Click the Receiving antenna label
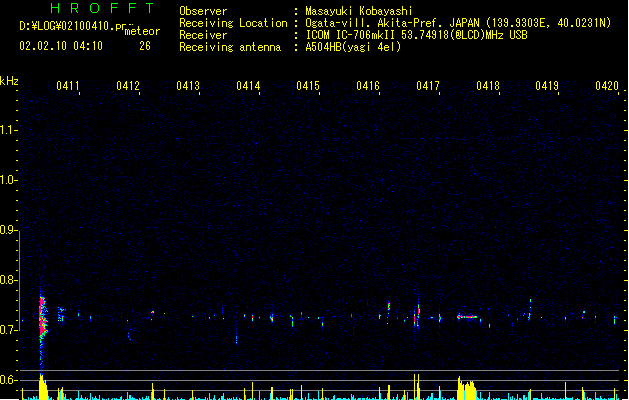Image resolution: width=629 pixels, height=400 pixels. coord(230,47)
